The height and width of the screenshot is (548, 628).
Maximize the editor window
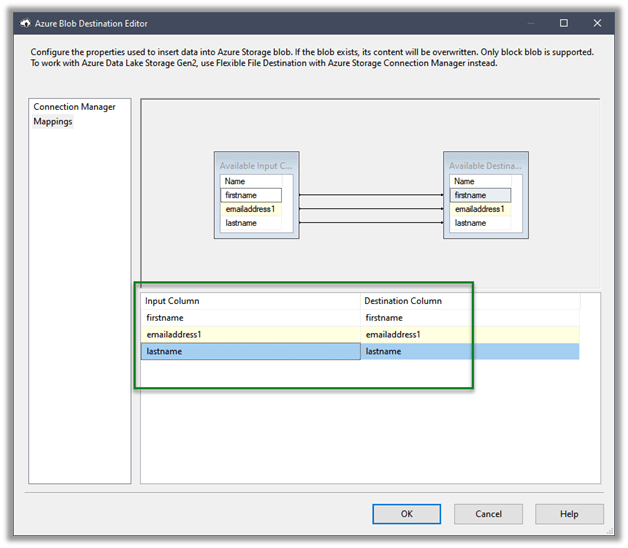pos(564,22)
